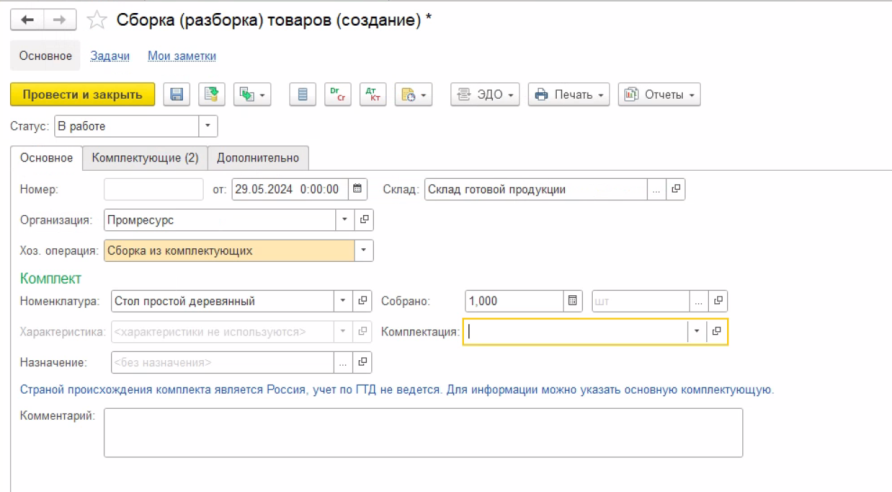The height and width of the screenshot is (492, 892).
Task: Switch to the Дополнительно tab
Action: pos(258,158)
